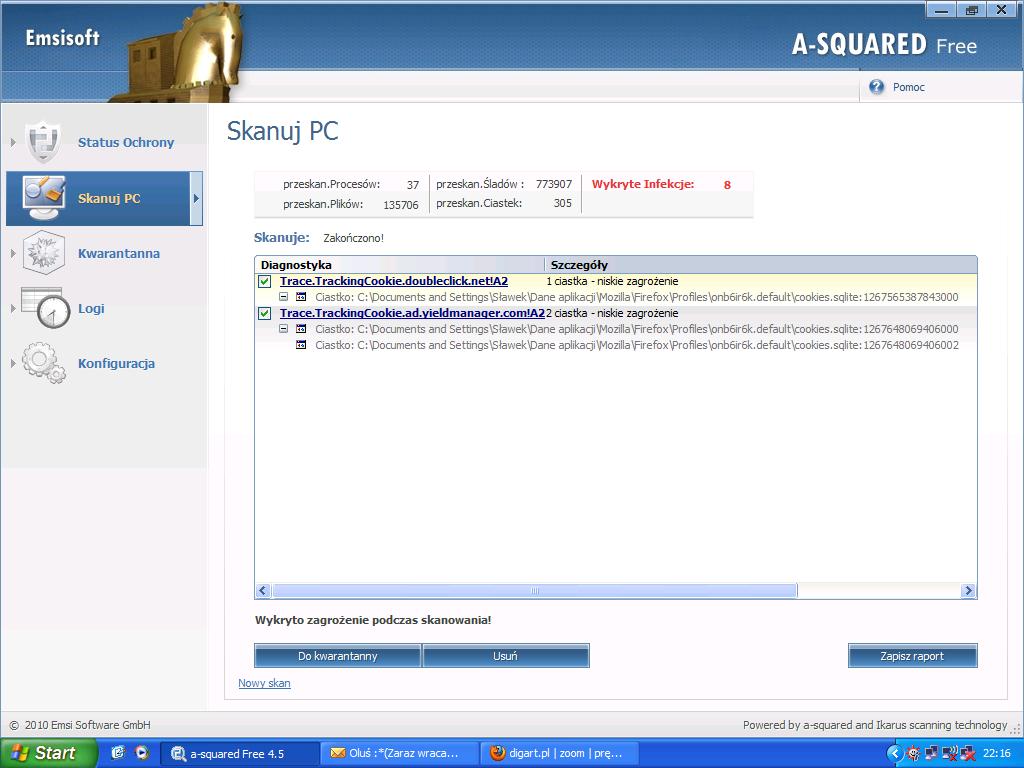Click the cookie icon in the row ending 843000
The width and height of the screenshot is (1024, 768).
pos(301,297)
